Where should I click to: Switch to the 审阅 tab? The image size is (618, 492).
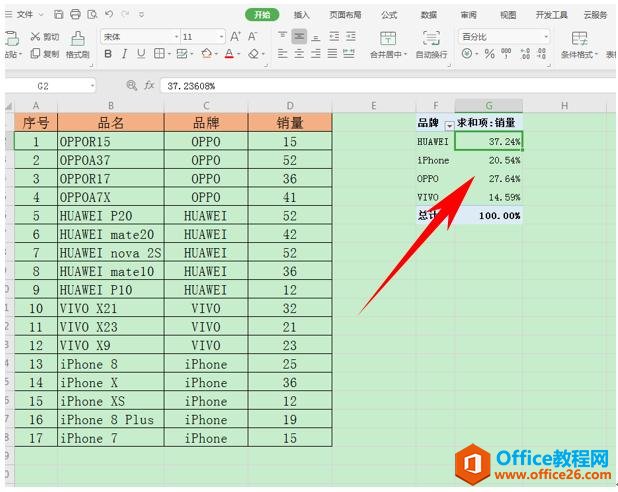pyautogui.click(x=469, y=15)
